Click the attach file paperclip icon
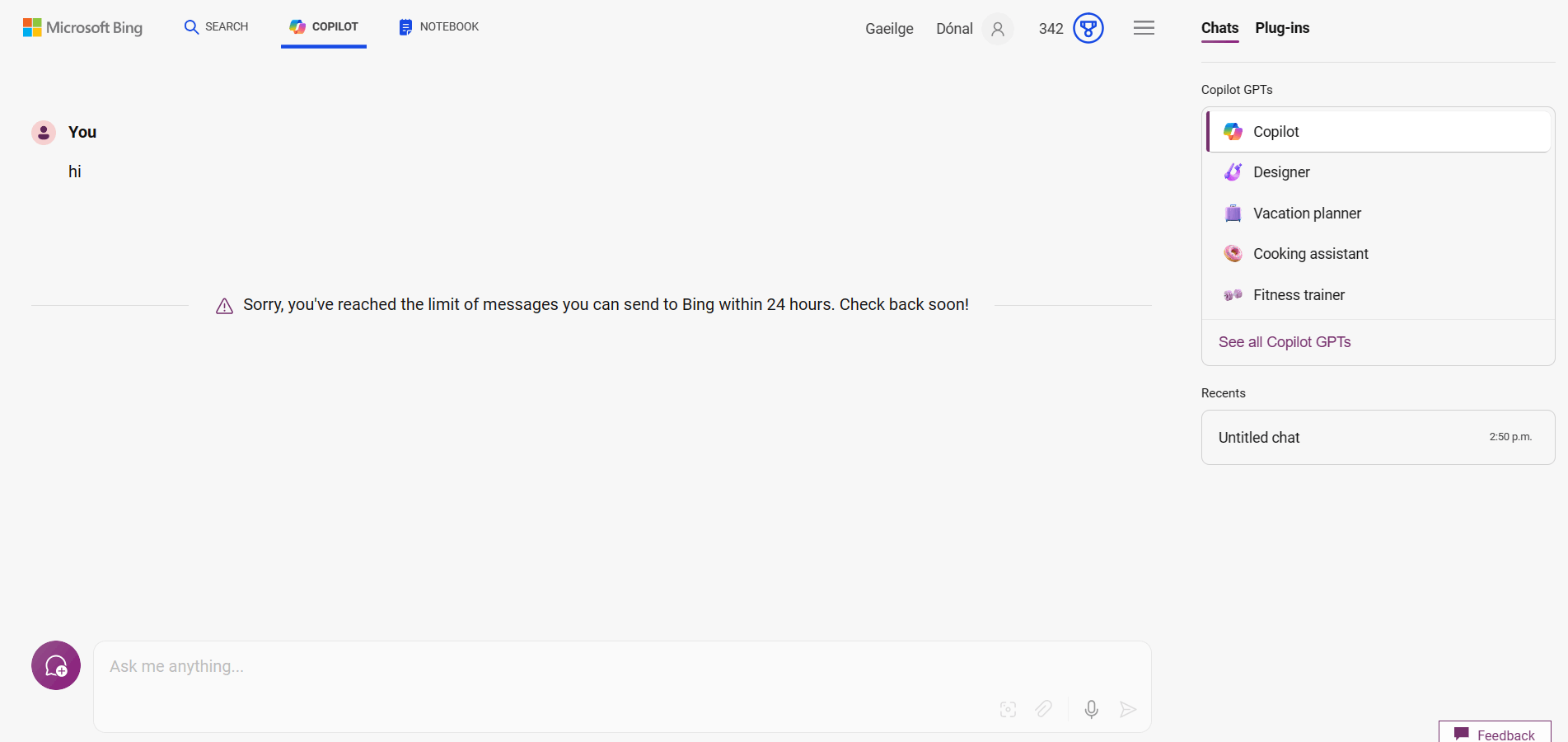The height and width of the screenshot is (742, 1568). [x=1044, y=709]
